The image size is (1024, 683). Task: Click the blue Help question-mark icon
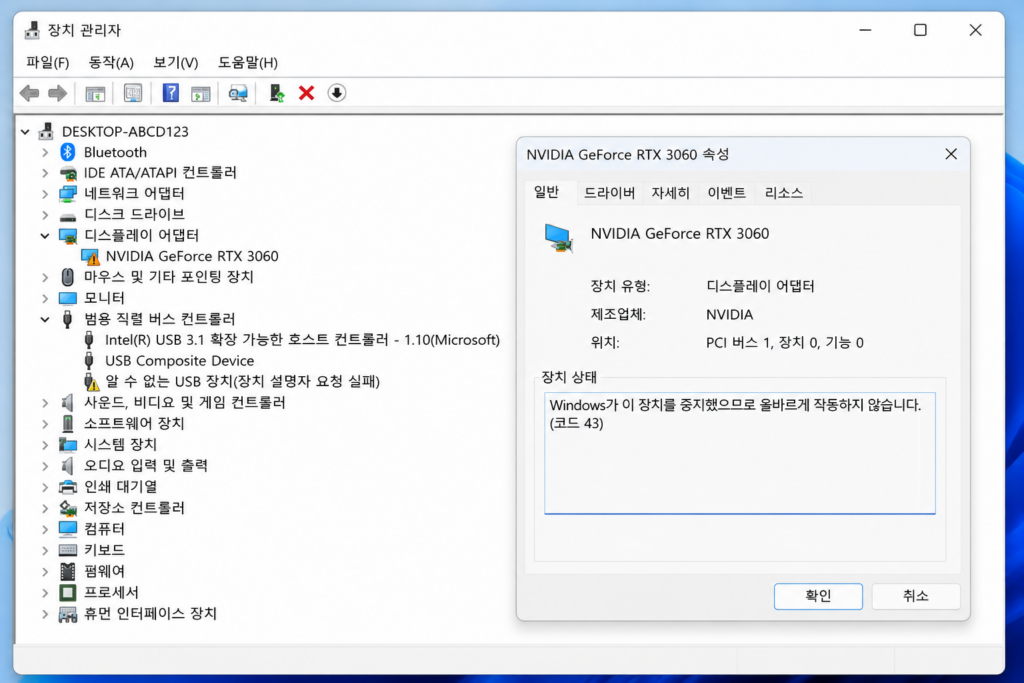170,93
